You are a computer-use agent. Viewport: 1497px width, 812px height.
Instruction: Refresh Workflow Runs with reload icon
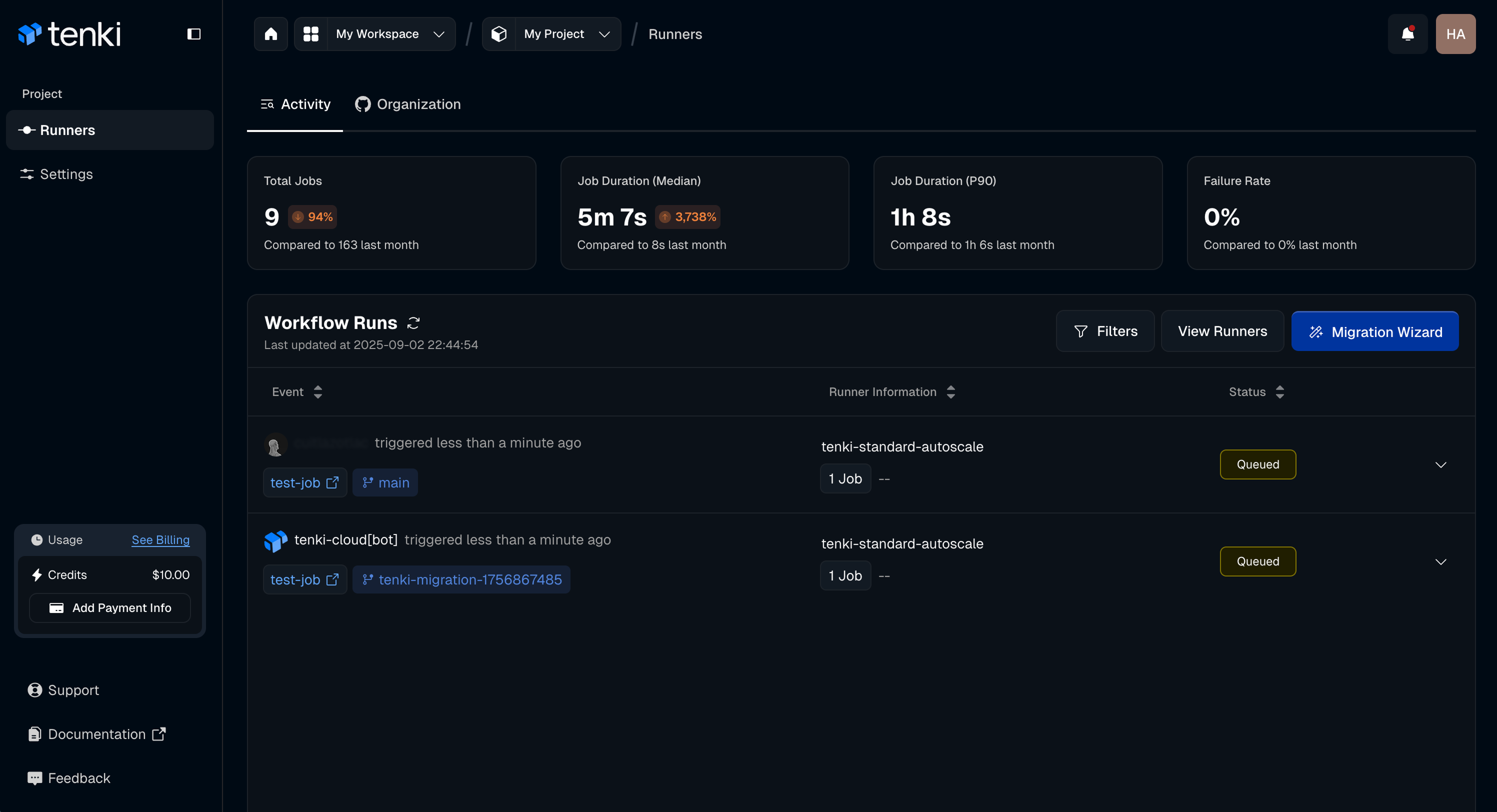[413, 323]
